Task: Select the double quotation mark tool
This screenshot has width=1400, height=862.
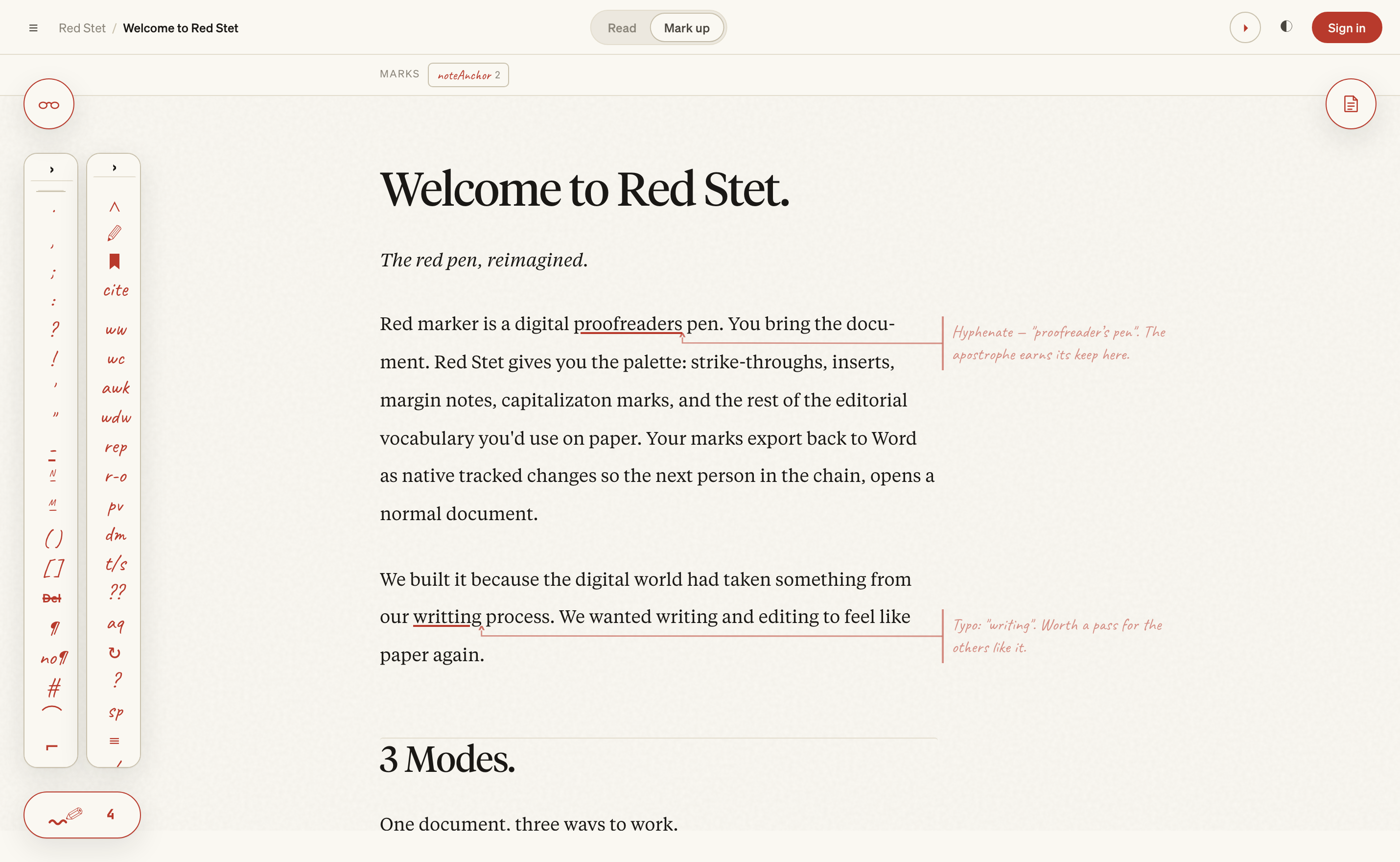Action: coord(55,415)
